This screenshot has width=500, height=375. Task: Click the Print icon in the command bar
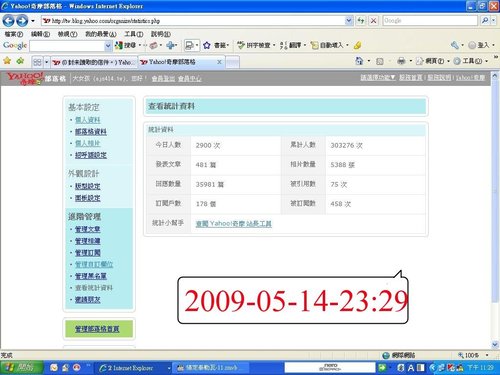[x=401, y=61]
